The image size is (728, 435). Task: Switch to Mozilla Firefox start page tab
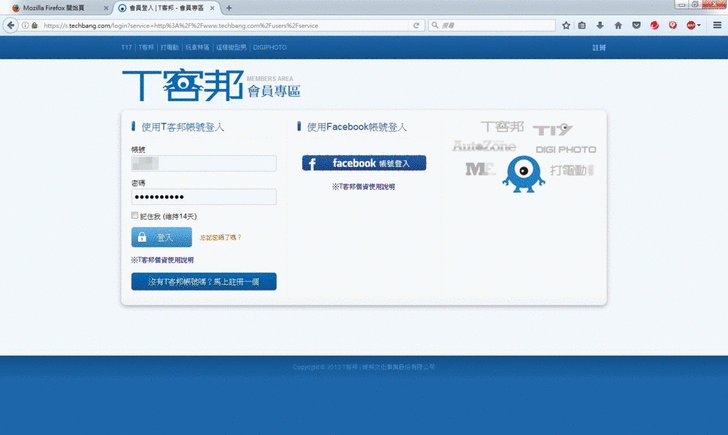[x=54, y=8]
